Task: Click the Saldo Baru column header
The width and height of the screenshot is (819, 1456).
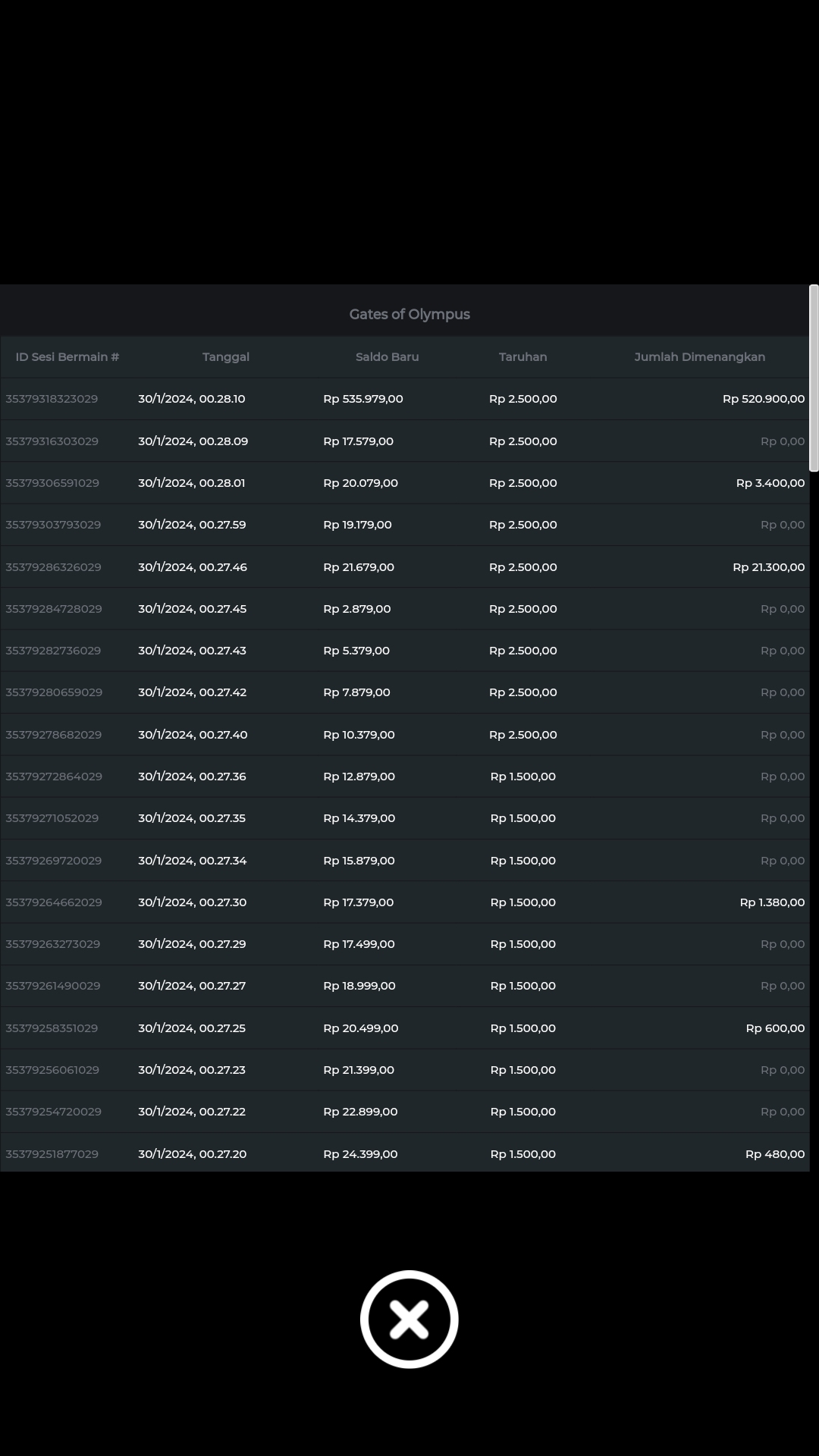Action: click(x=387, y=356)
